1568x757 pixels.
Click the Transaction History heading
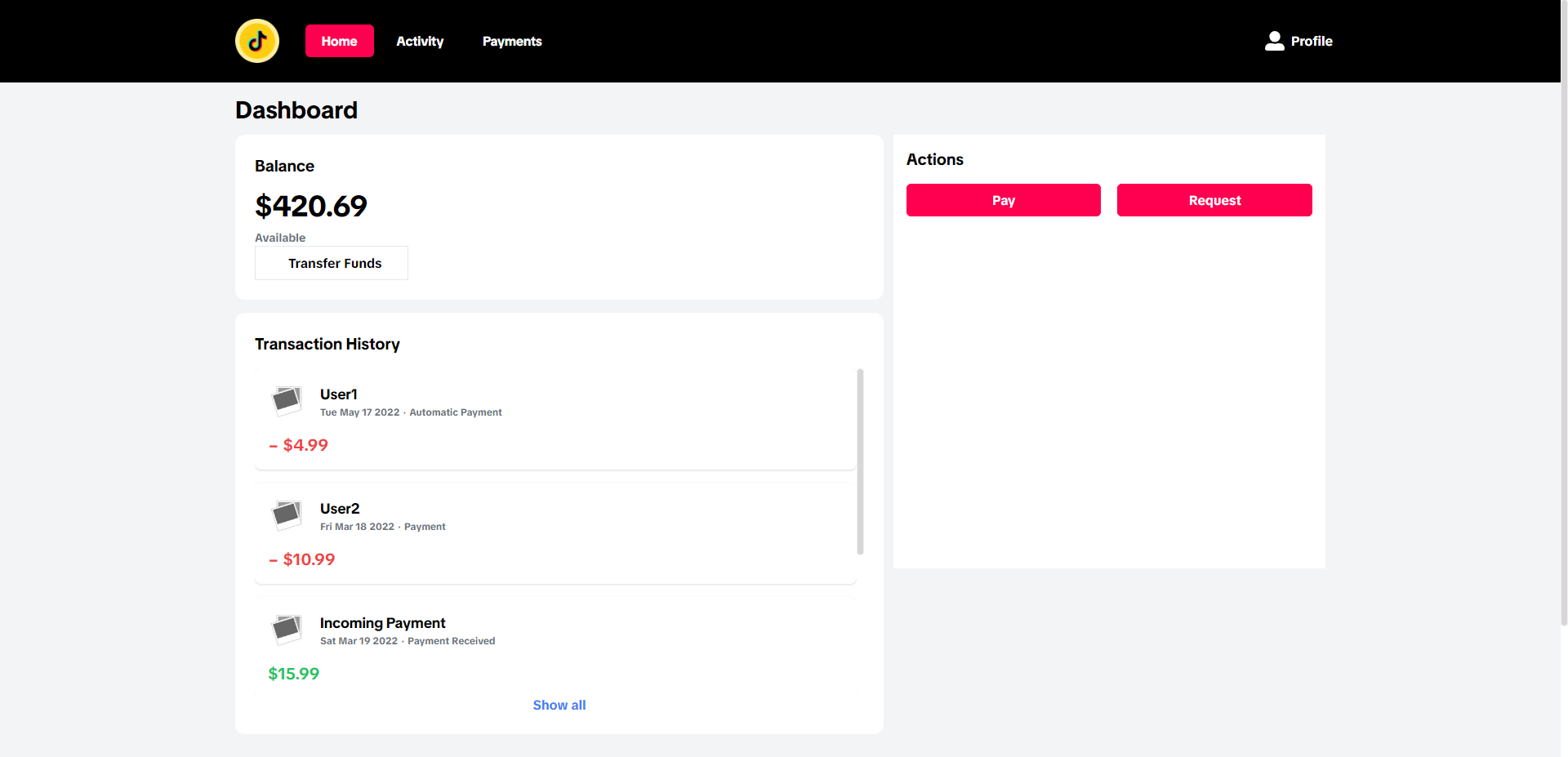pyautogui.click(x=327, y=344)
